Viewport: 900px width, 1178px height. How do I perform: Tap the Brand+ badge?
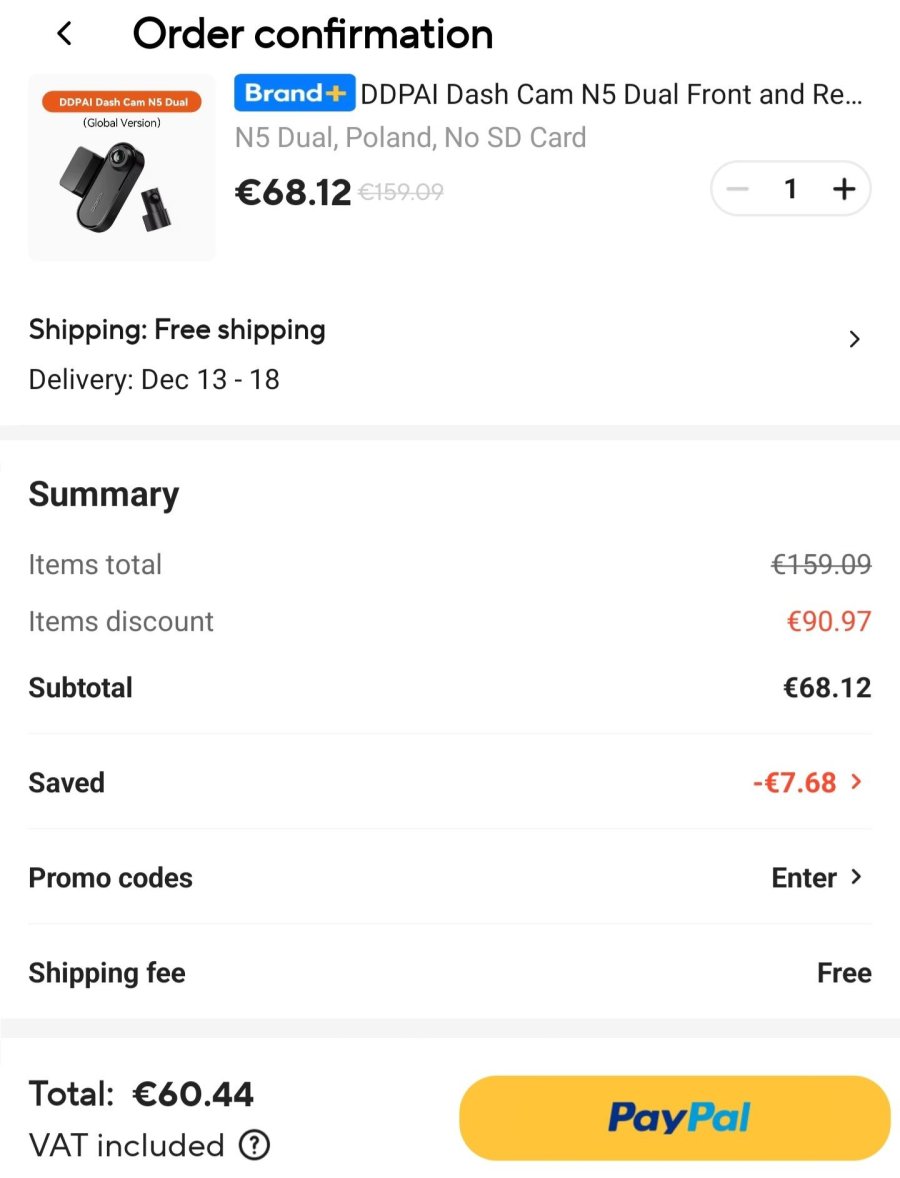295,94
